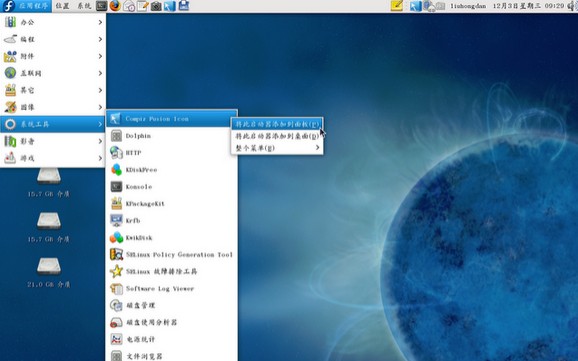Click the KDiskFree text label
The image size is (578, 361).
(142, 170)
